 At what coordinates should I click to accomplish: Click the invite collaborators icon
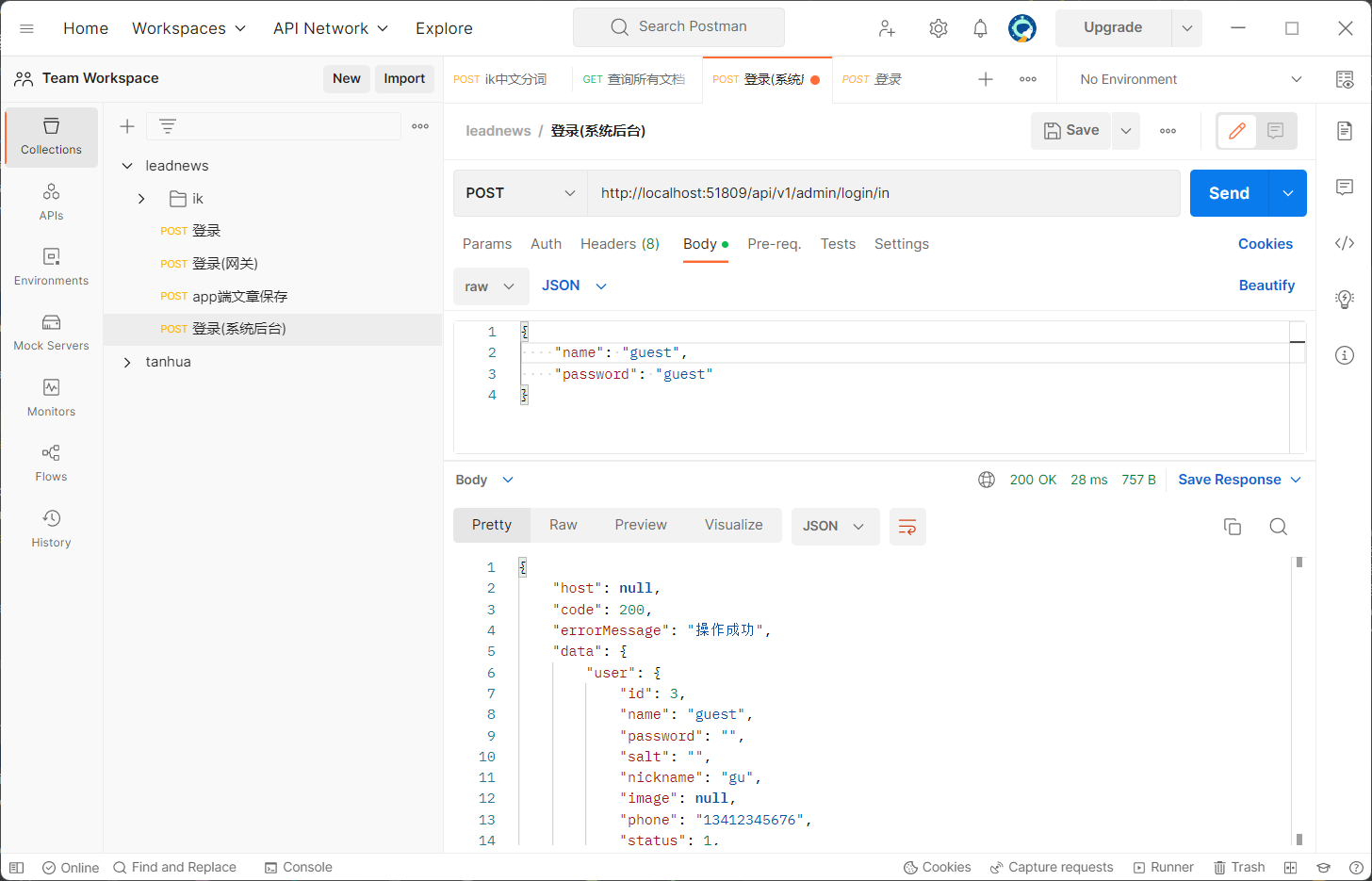pyautogui.click(x=887, y=28)
